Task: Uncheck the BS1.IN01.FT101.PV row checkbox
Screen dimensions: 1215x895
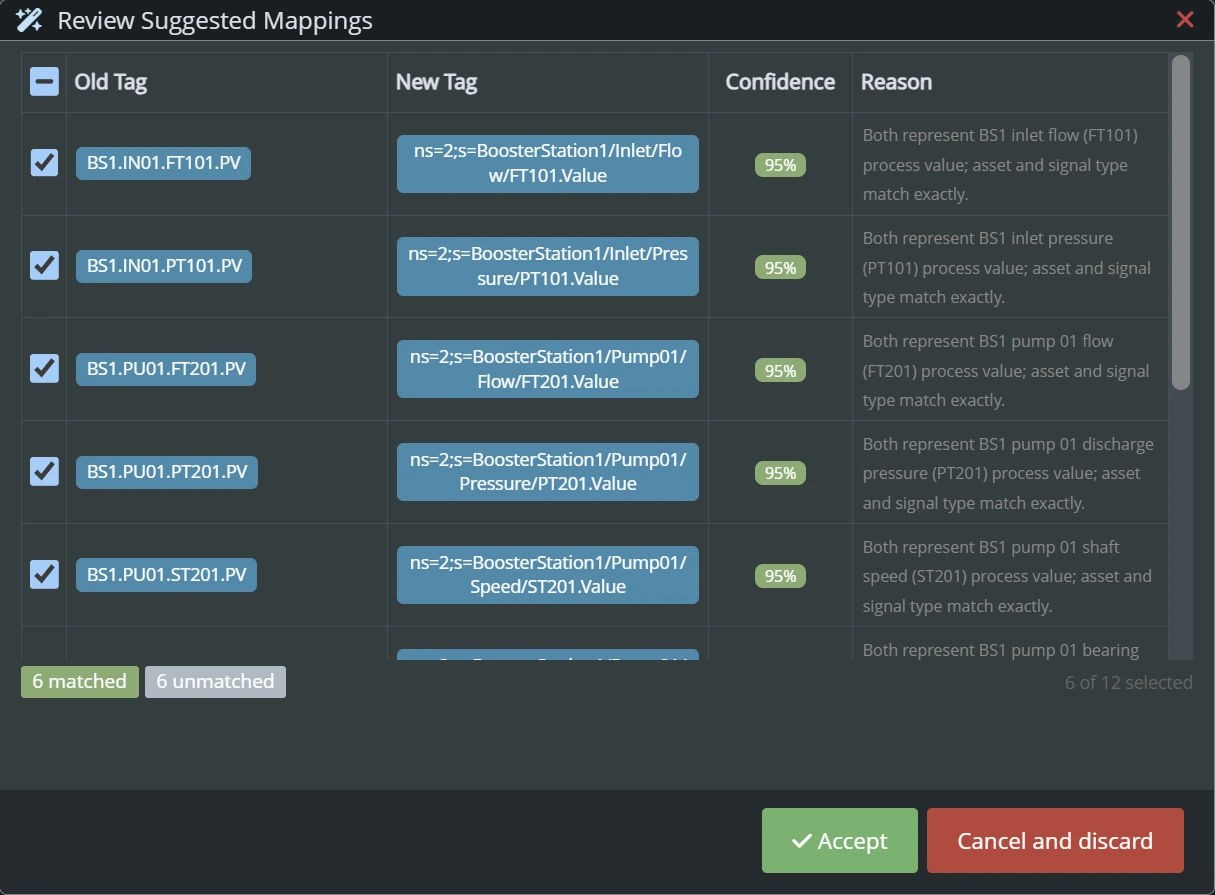Action: (44, 163)
